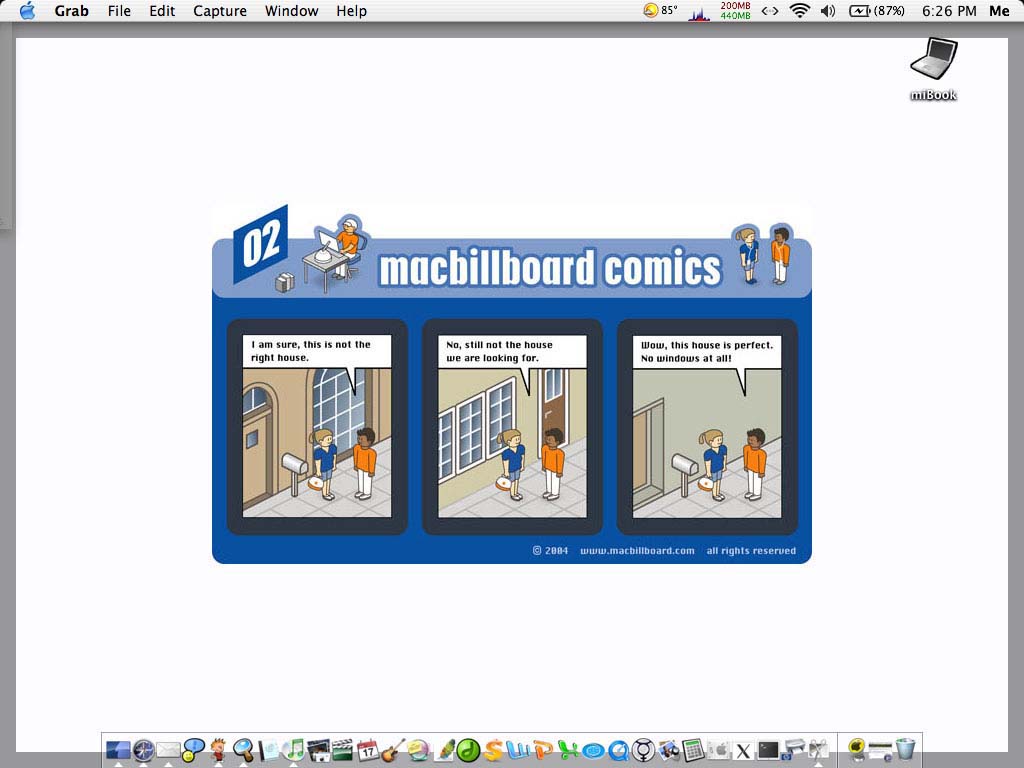The image size is (1024, 768).
Task: Open the feather pen Dock icon
Action: pyautogui.click(x=445, y=750)
